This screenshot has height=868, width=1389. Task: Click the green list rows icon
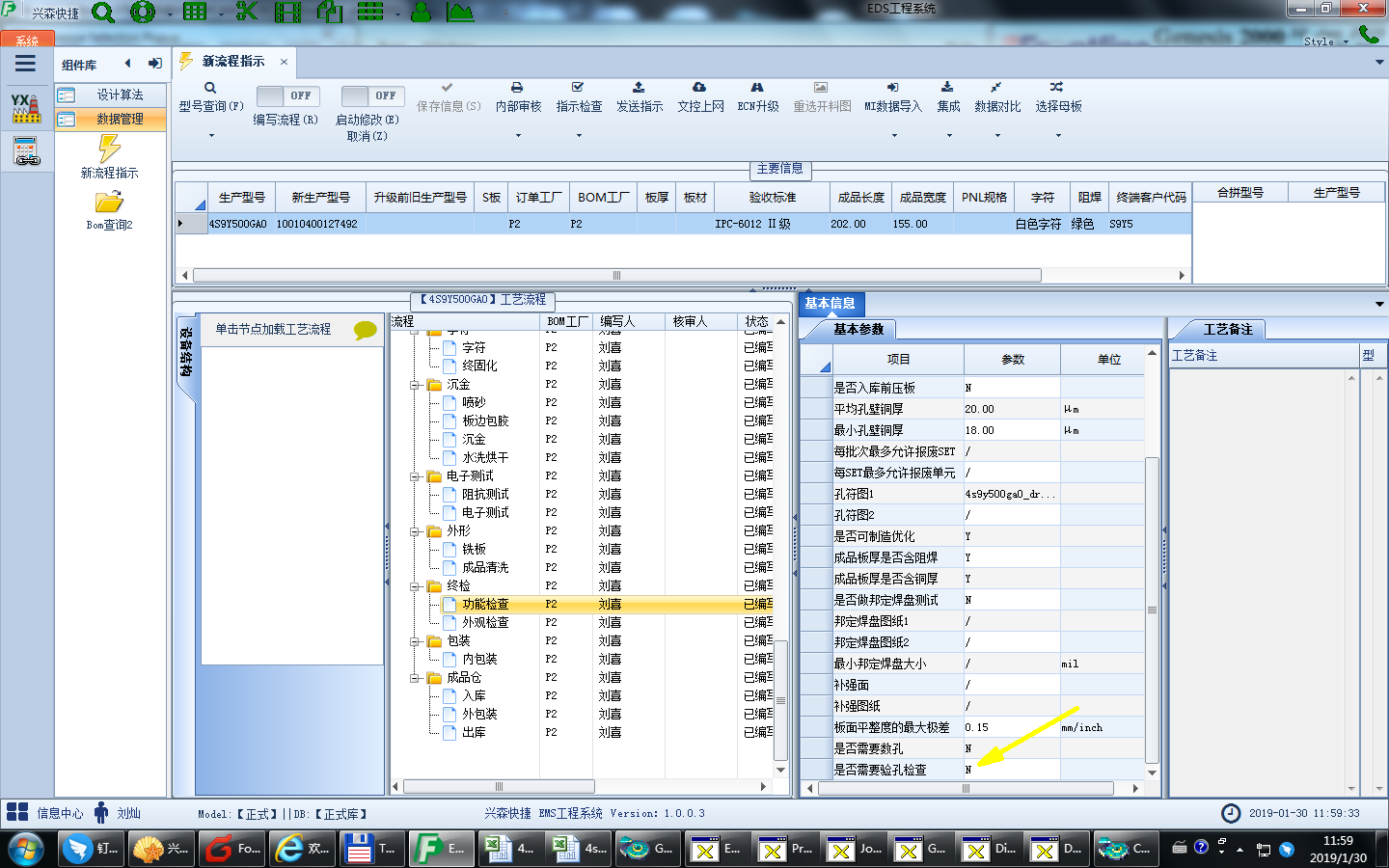[x=370, y=12]
